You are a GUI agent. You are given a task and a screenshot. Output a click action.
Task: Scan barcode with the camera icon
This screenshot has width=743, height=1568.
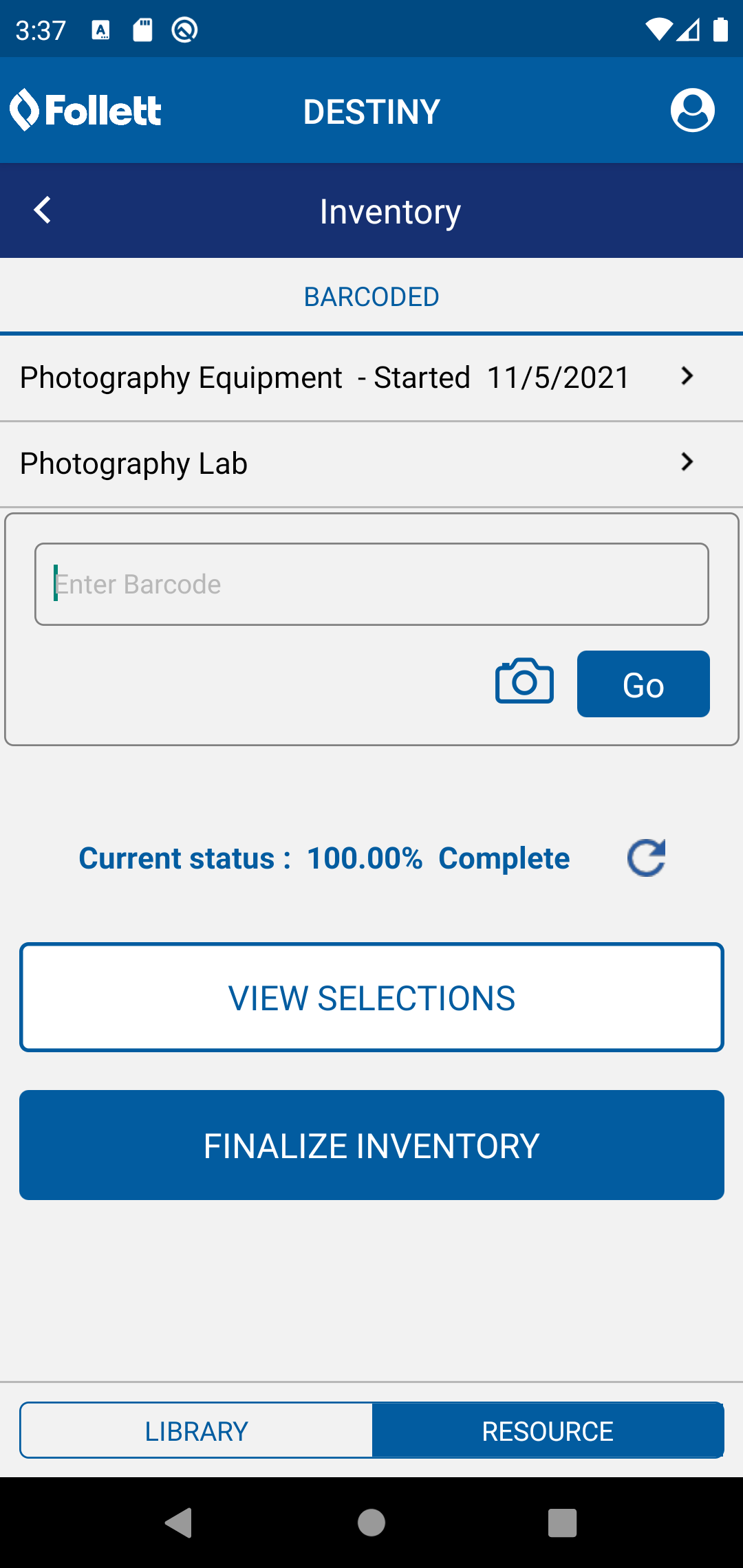click(x=524, y=682)
